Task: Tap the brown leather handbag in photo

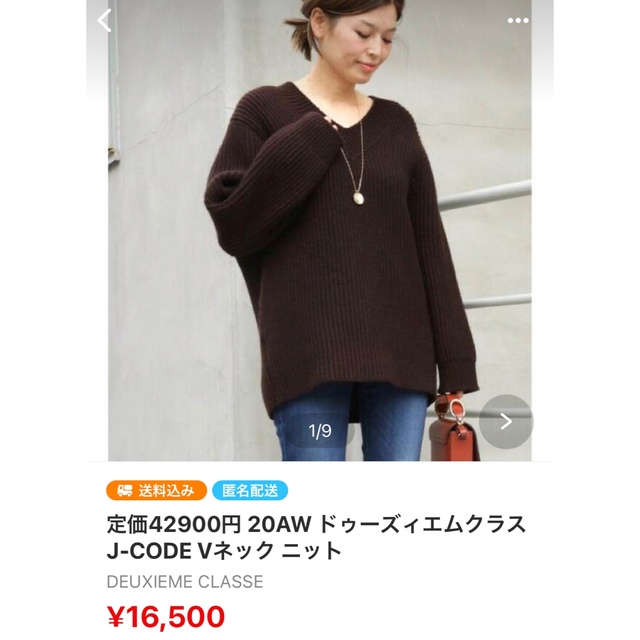Action: (453, 433)
